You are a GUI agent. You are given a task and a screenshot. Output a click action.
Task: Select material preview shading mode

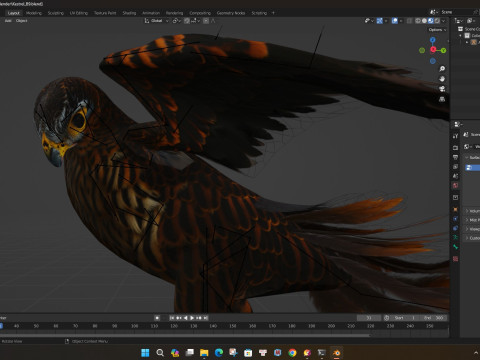[431, 21]
